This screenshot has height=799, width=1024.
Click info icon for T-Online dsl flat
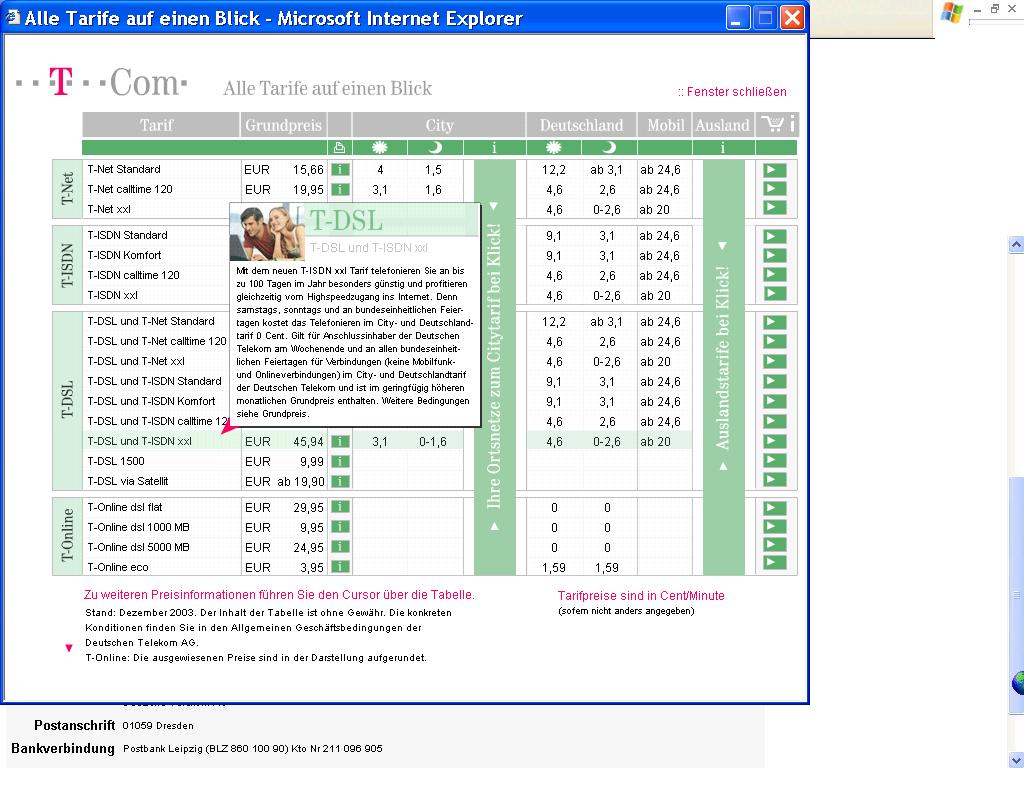click(340, 507)
